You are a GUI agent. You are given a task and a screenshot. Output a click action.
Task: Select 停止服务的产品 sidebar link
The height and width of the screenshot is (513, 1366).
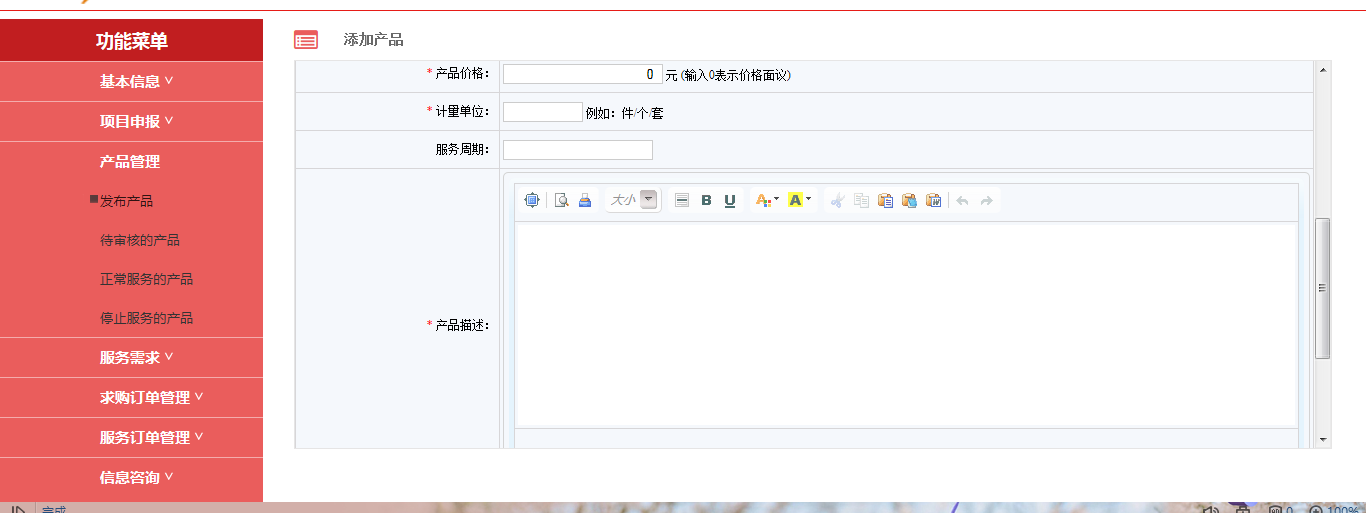(146, 318)
